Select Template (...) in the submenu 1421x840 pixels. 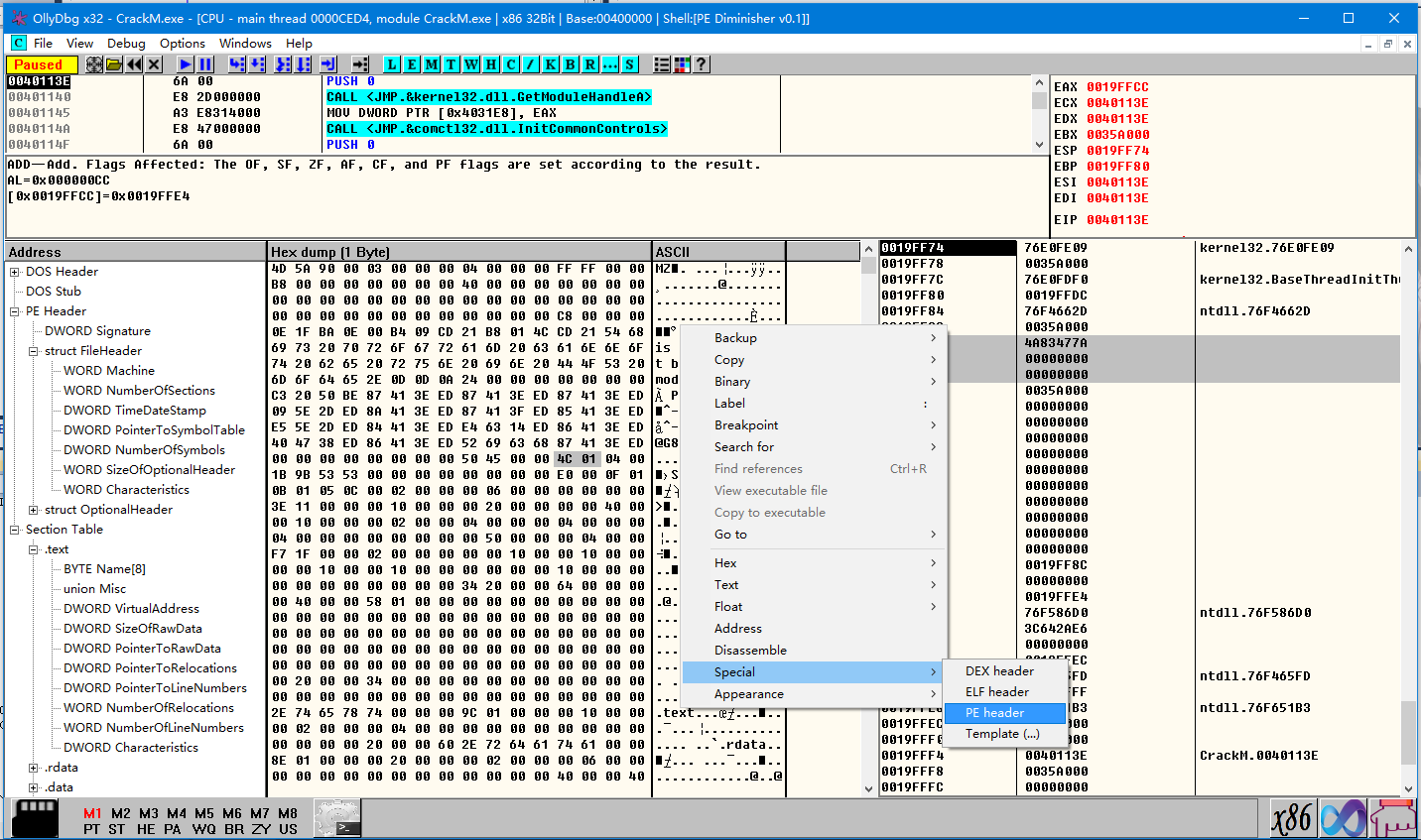(x=1004, y=734)
